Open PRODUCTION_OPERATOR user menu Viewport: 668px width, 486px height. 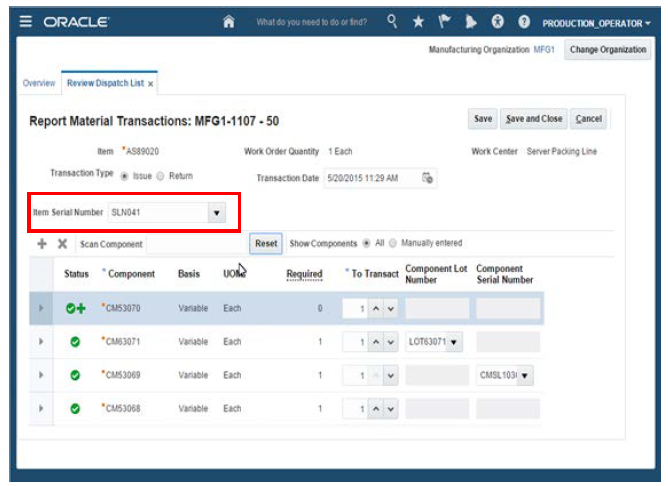coord(596,23)
